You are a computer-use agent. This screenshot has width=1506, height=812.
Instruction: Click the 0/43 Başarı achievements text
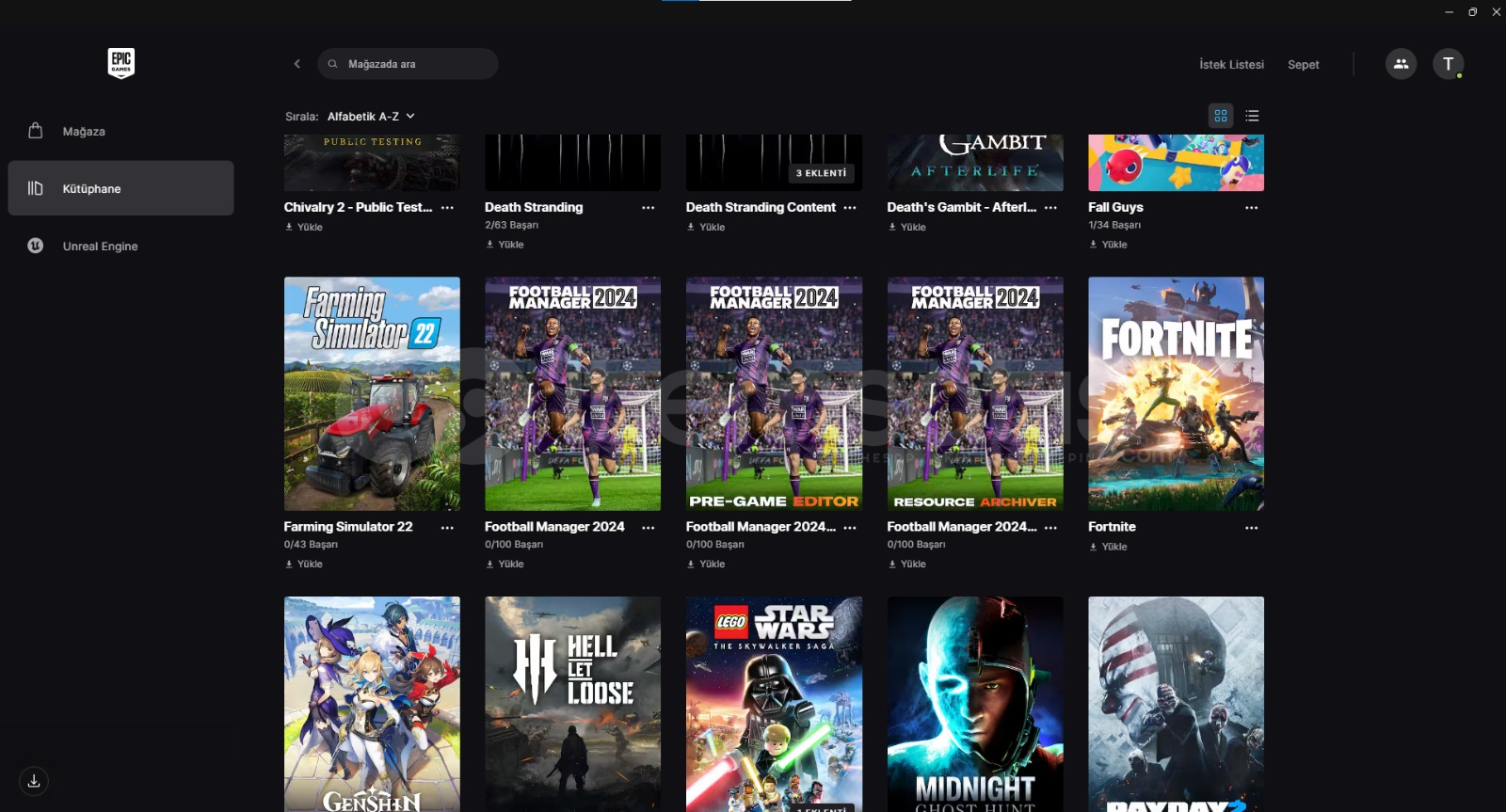311,545
